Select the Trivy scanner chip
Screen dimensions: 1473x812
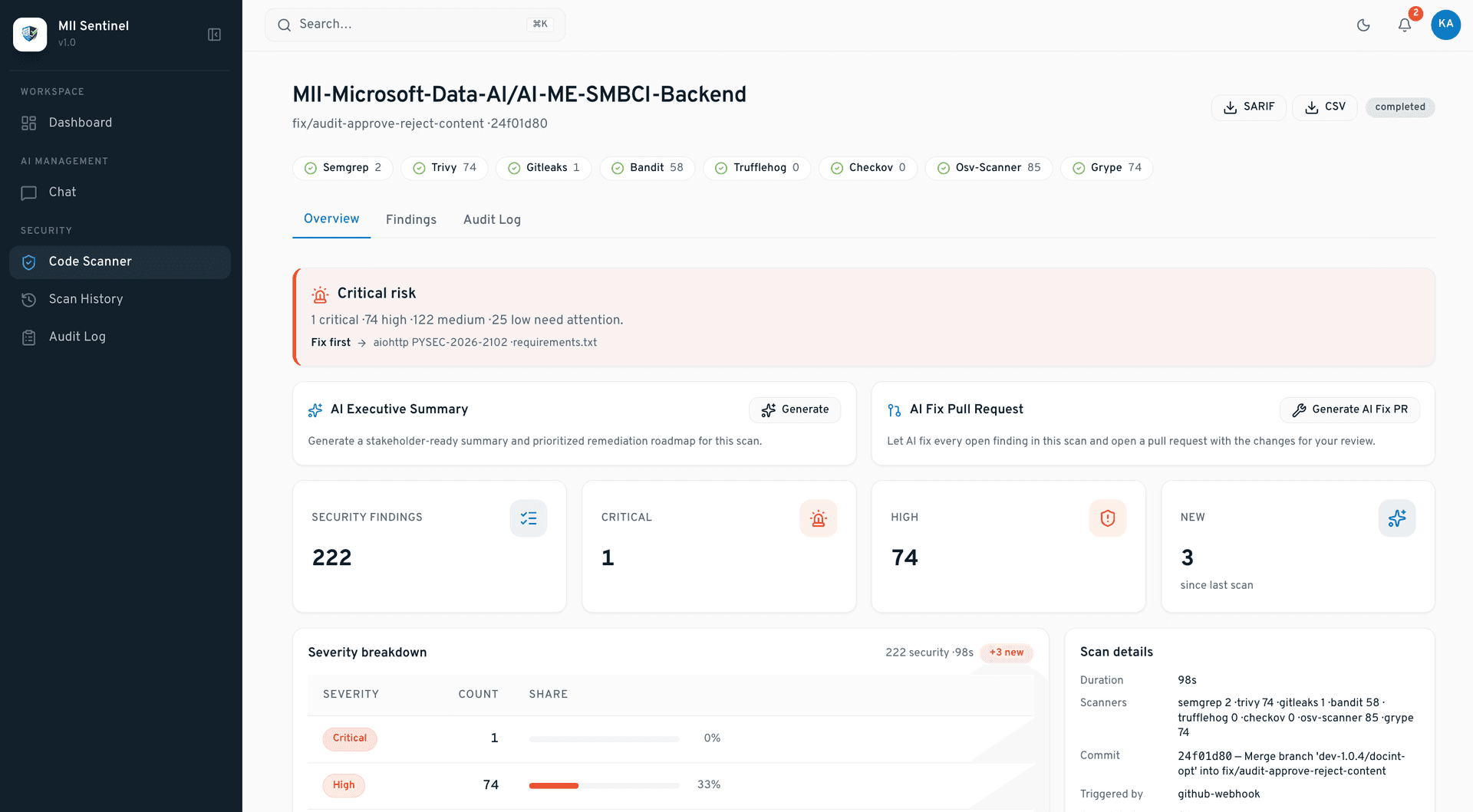(444, 168)
